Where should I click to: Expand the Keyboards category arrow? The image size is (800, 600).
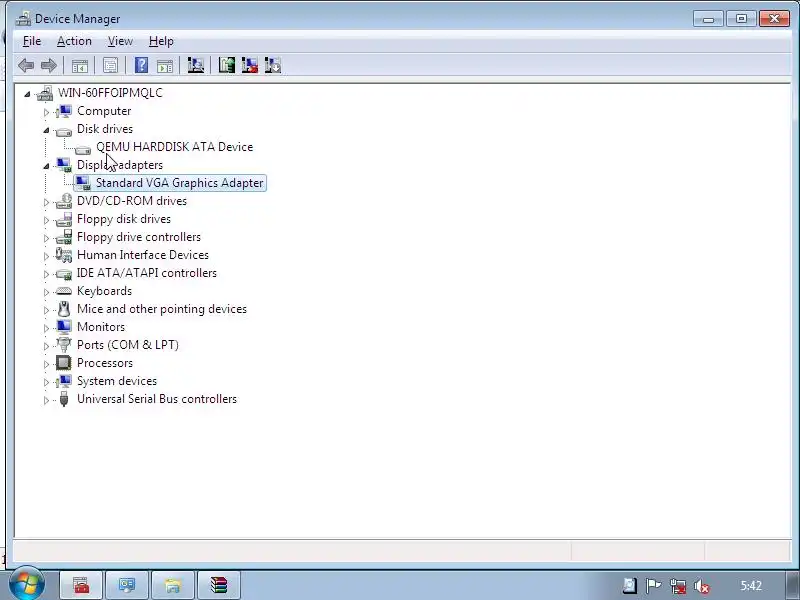46,292
